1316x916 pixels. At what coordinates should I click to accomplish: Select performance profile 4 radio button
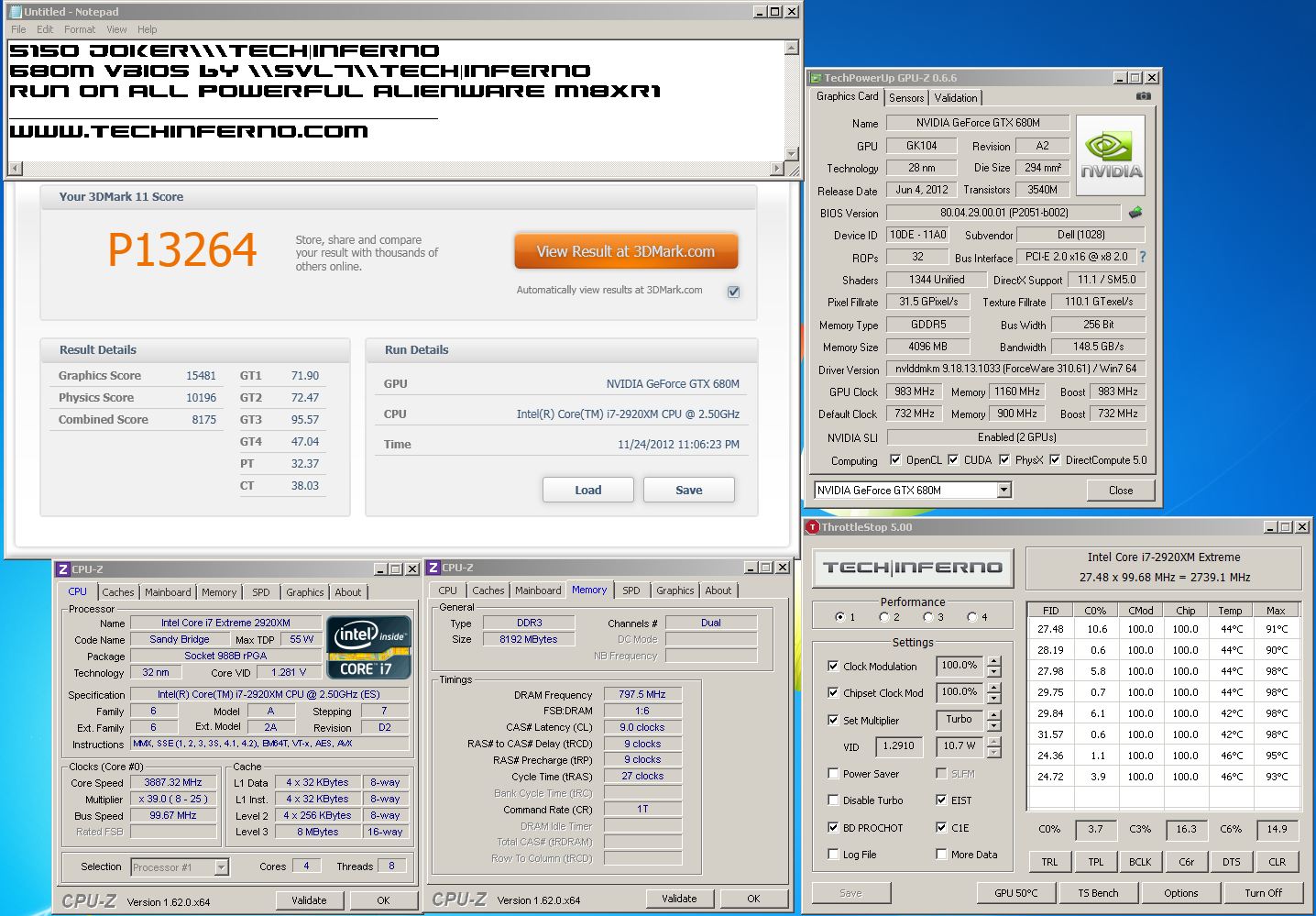tap(972, 617)
